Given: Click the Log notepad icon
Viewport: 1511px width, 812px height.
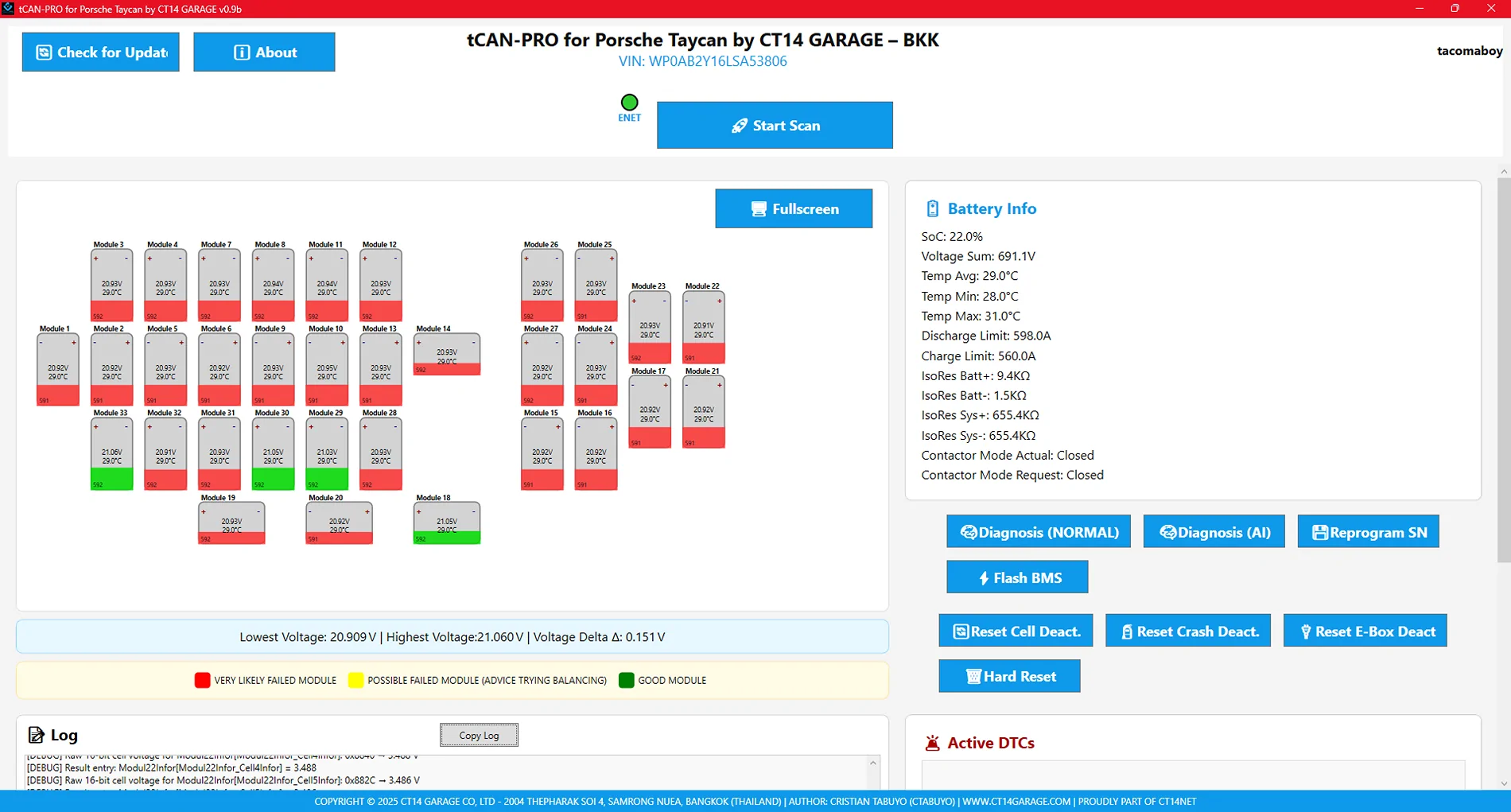Looking at the screenshot, I should click(x=36, y=735).
